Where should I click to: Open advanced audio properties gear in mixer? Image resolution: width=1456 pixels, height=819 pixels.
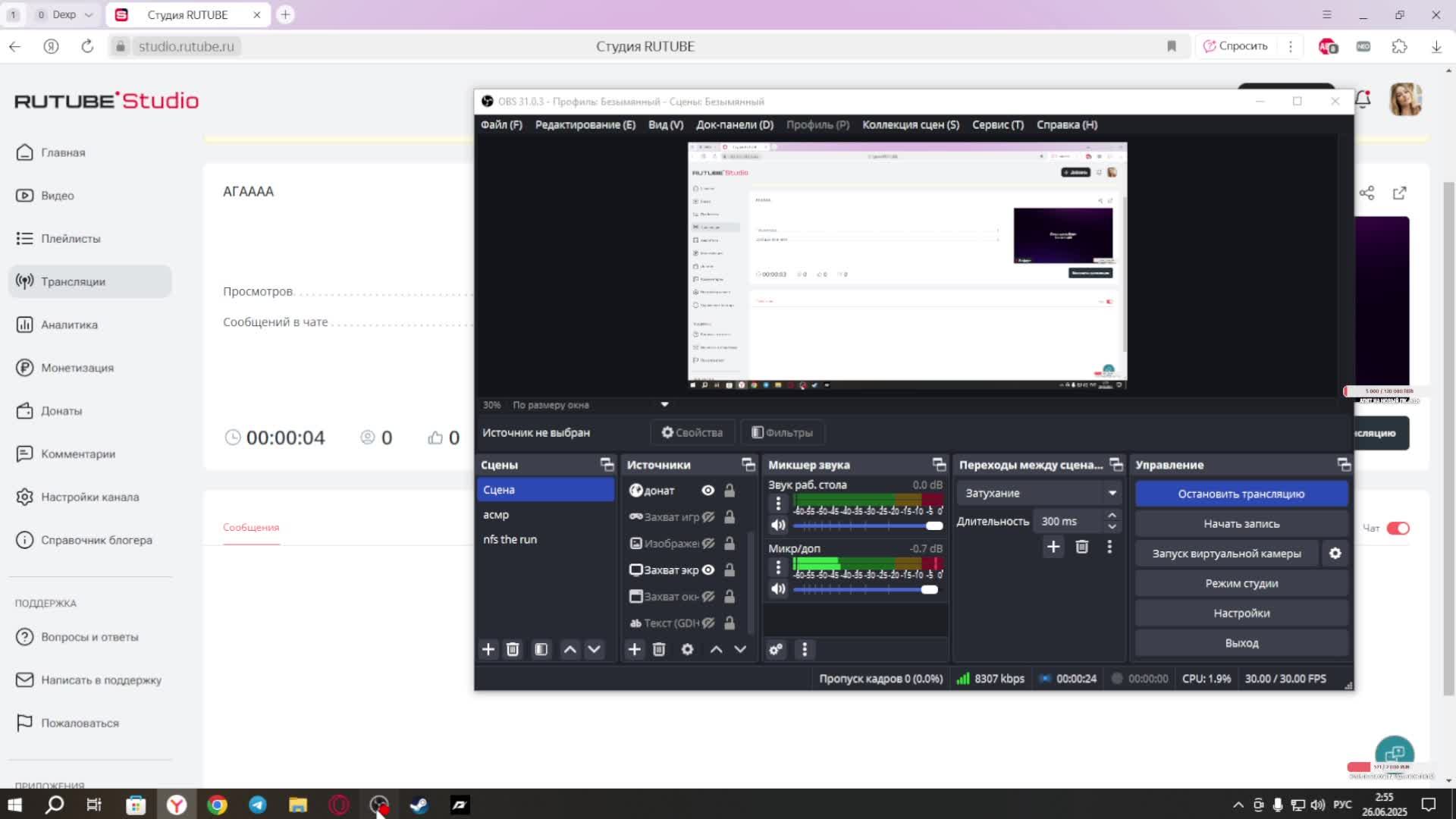coord(776,649)
